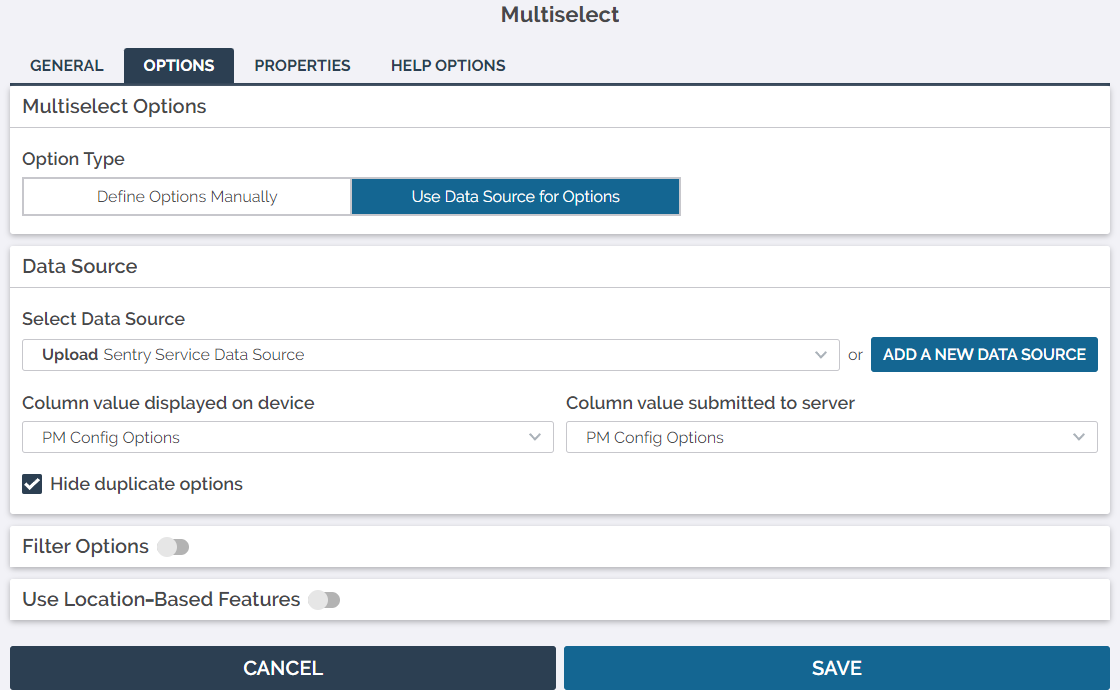The width and height of the screenshot is (1120, 690).
Task: Click the Filter Options label text
Action: (x=86, y=546)
